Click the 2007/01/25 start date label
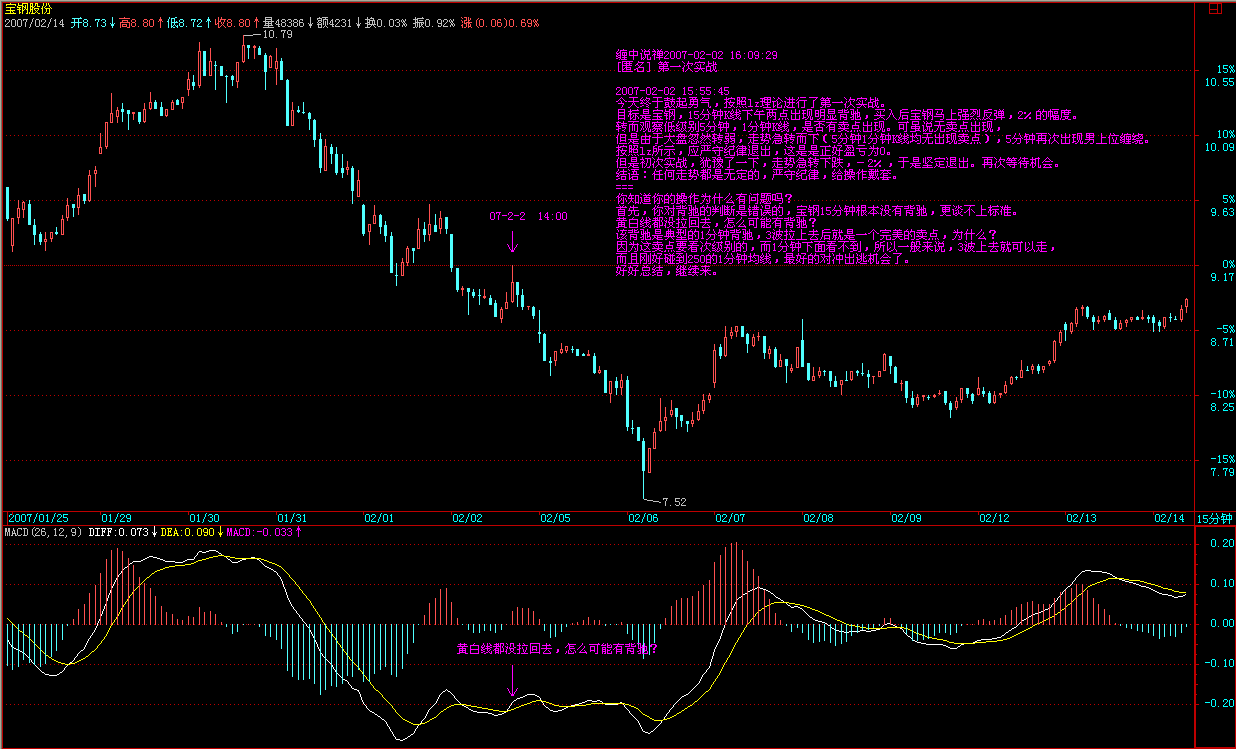1236x749 pixels. [x=38, y=518]
